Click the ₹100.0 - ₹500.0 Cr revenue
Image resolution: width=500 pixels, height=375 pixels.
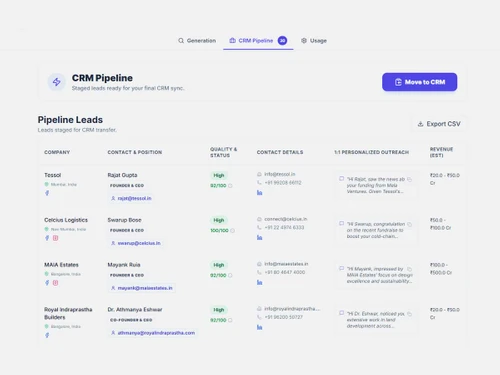(441, 269)
